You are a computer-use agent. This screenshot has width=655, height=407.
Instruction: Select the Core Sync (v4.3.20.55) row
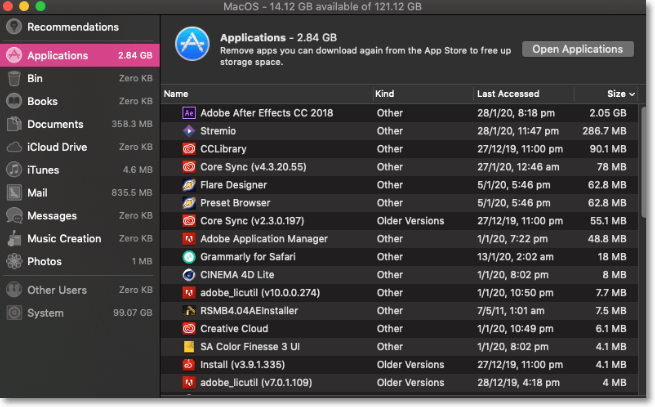400,167
